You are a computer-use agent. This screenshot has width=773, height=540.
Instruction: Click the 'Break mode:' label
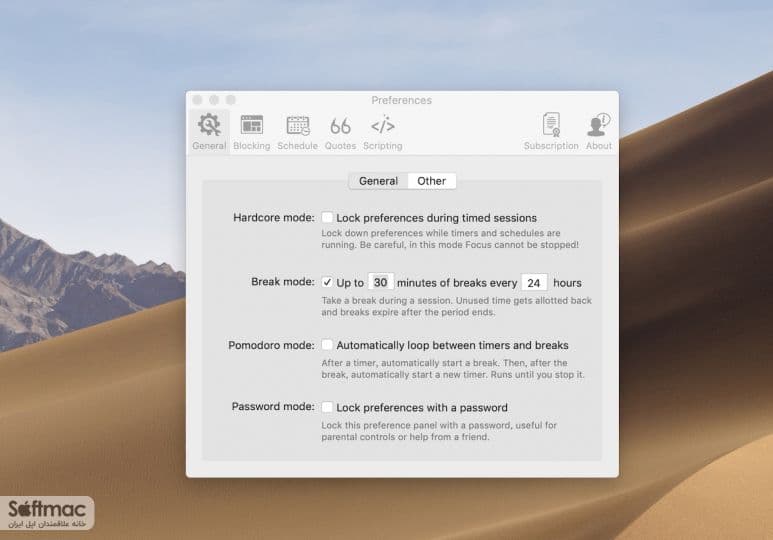(282, 282)
